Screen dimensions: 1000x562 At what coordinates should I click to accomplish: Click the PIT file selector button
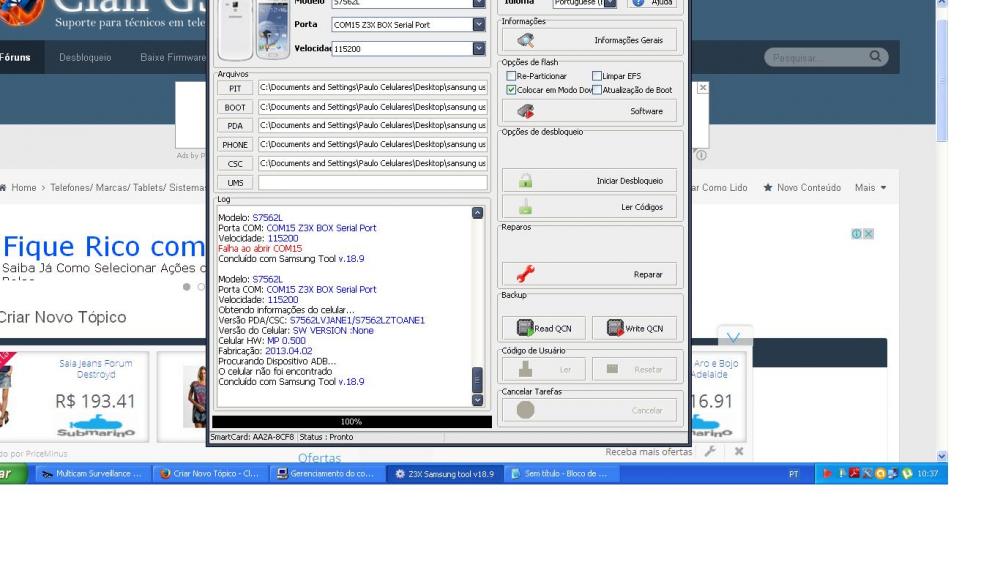(235, 88)
